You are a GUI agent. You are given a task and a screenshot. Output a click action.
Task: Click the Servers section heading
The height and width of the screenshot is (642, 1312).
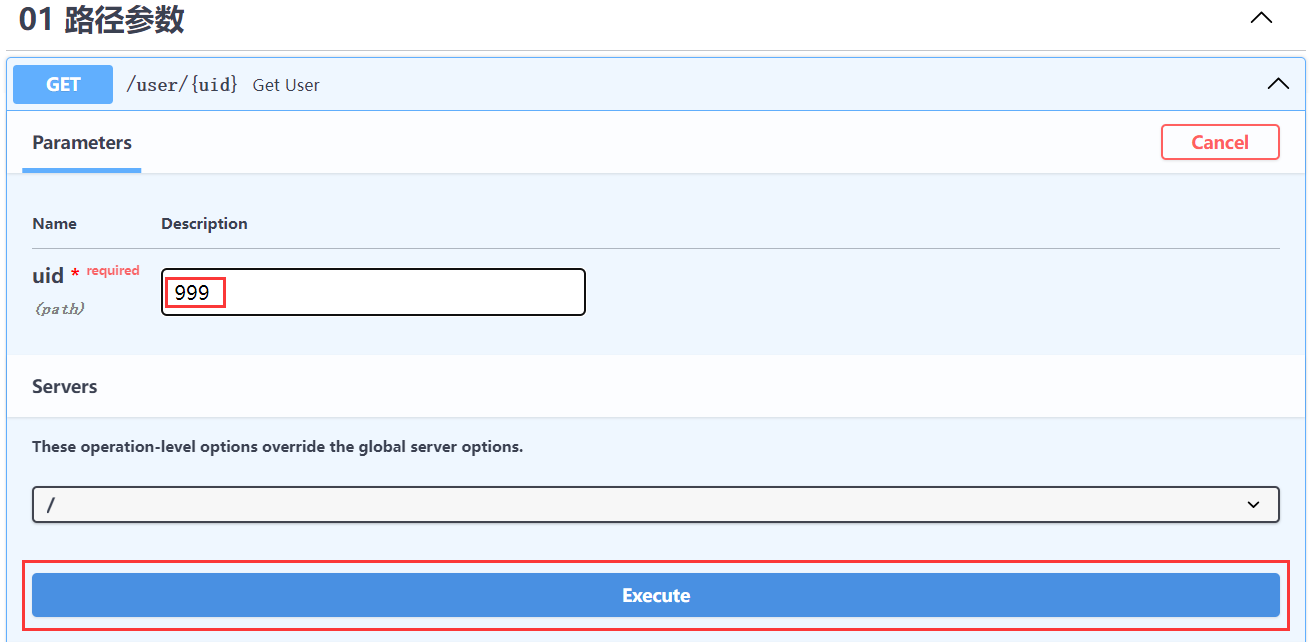65,387
